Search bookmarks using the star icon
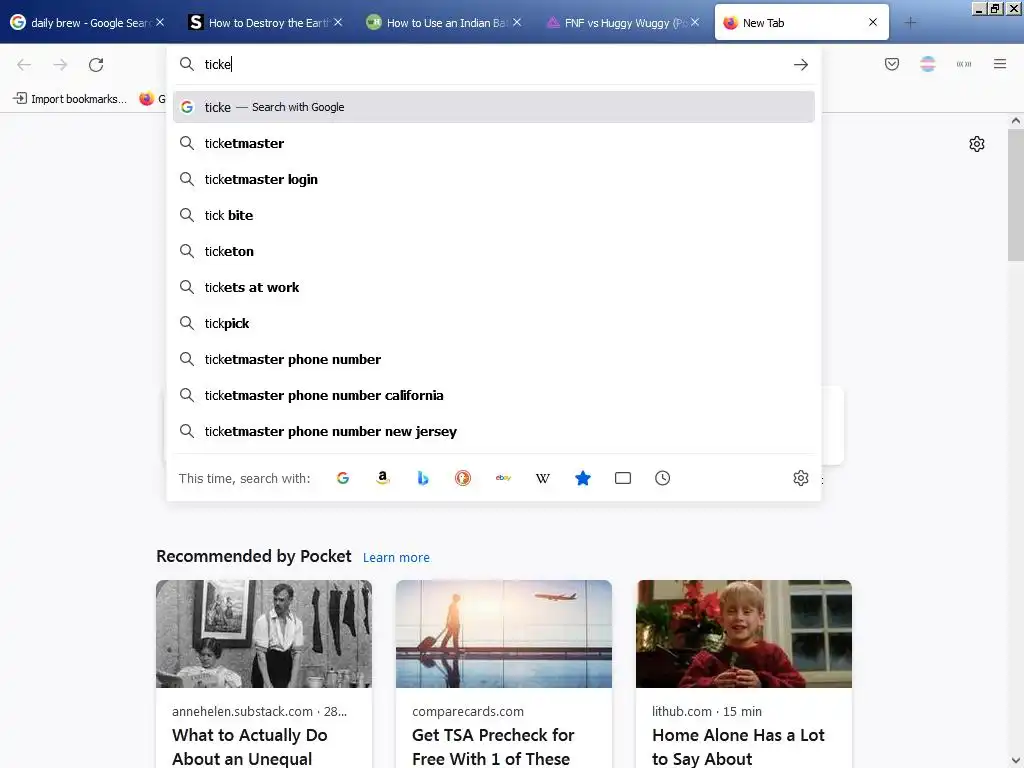The image size is (1024, 768). coord(583,478)
